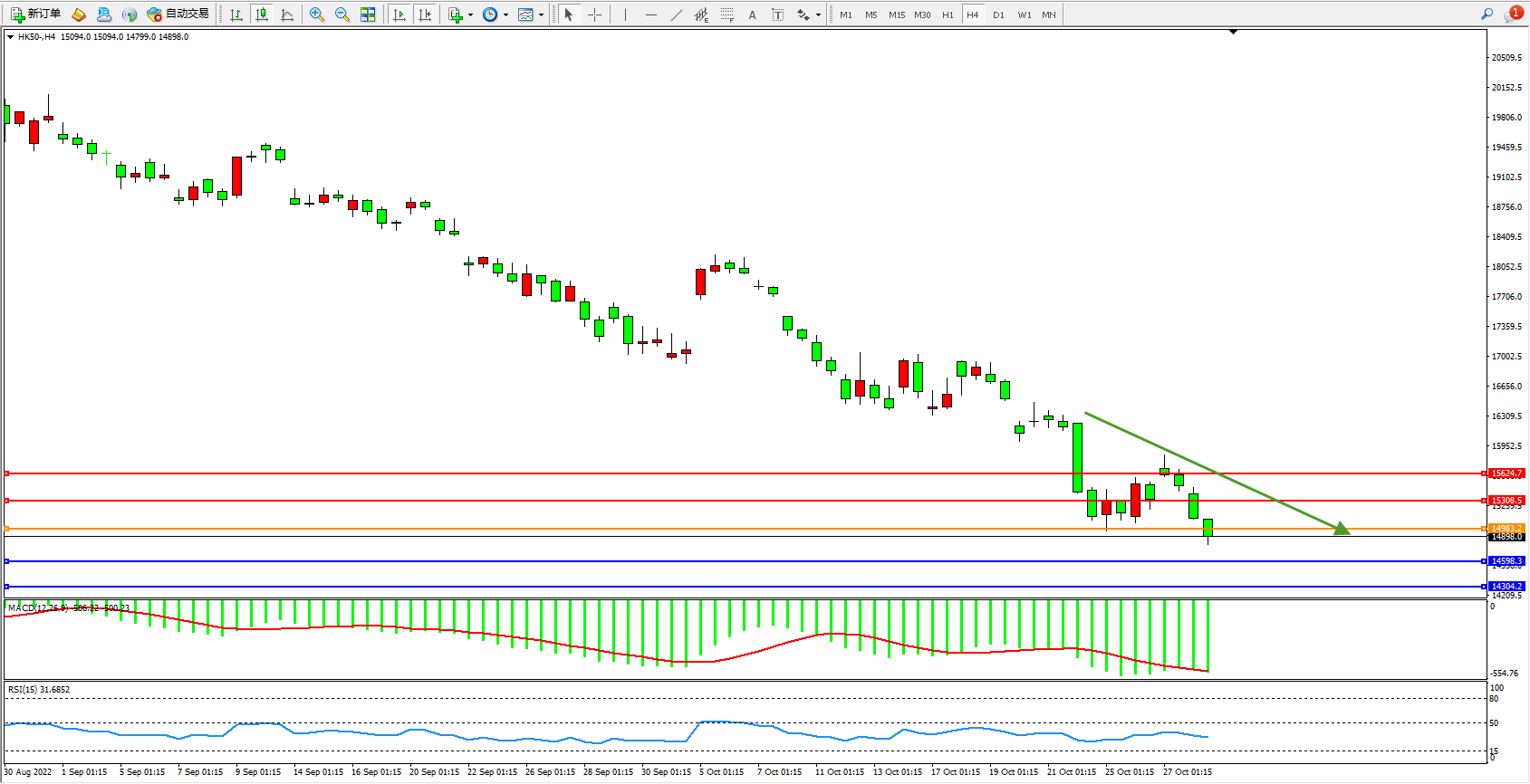Viewport: 1530px width, 784px height.
Task: Select the crosshair tool
Action: coord(594,14)
